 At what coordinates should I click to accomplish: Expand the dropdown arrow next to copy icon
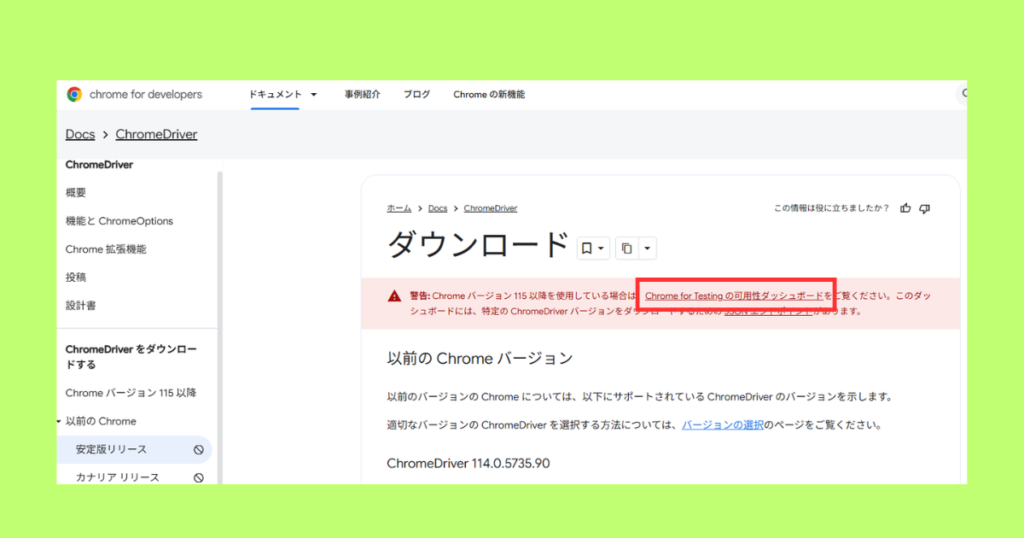(x=647, y=248)
